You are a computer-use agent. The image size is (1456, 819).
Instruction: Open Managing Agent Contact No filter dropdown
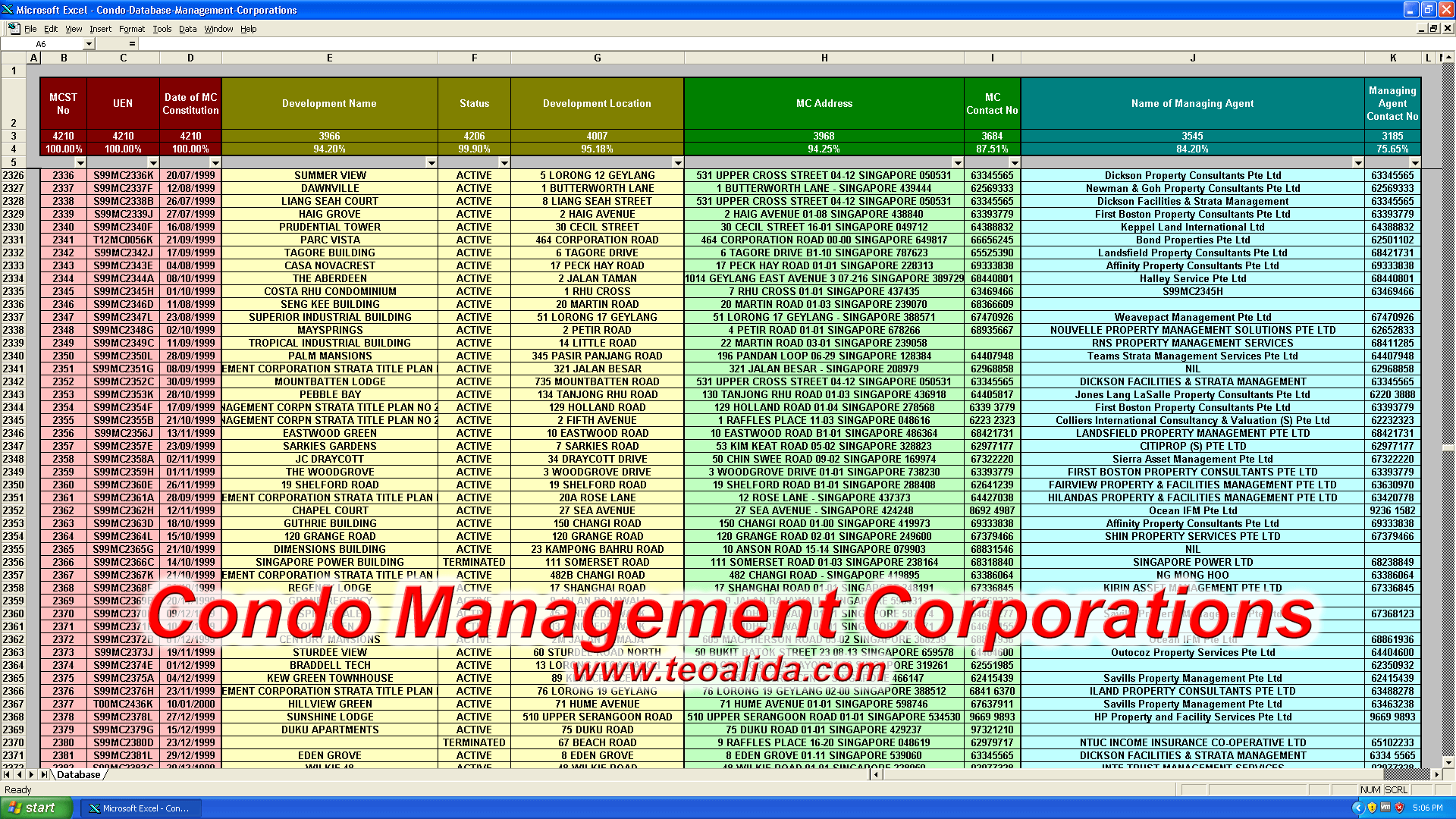[1415, 163]
